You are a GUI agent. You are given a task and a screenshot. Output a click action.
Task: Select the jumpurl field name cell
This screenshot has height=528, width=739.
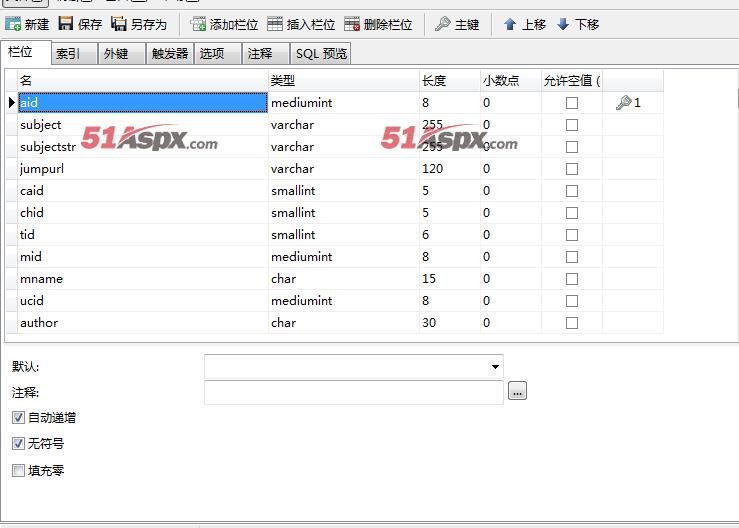click(143, 169)
